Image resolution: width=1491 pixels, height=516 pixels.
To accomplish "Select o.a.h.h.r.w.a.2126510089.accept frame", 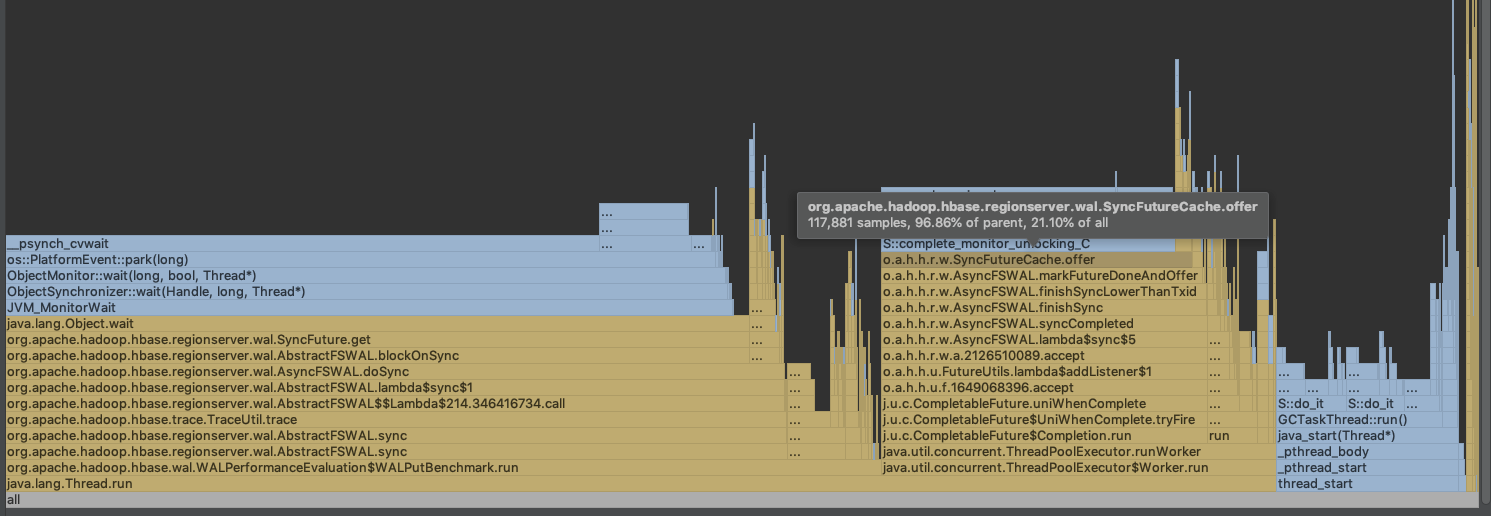I will pyautogui.click(x=1043, y=355).
